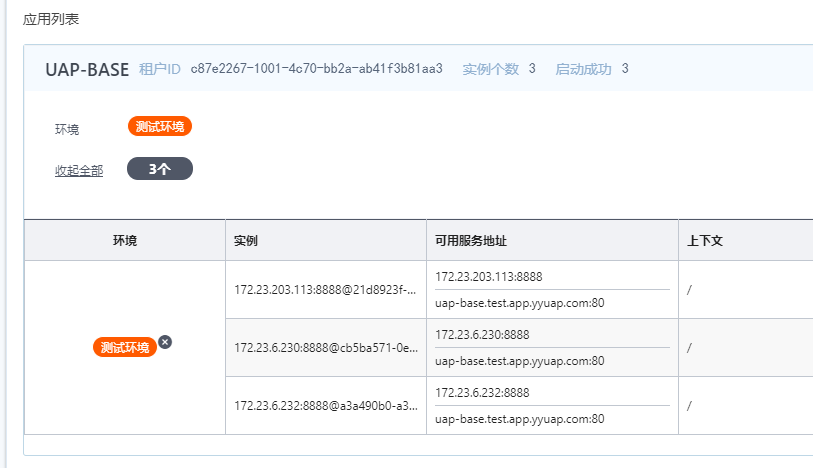Click service address 172.23.6.232:8888

click(x=482, y=393)
